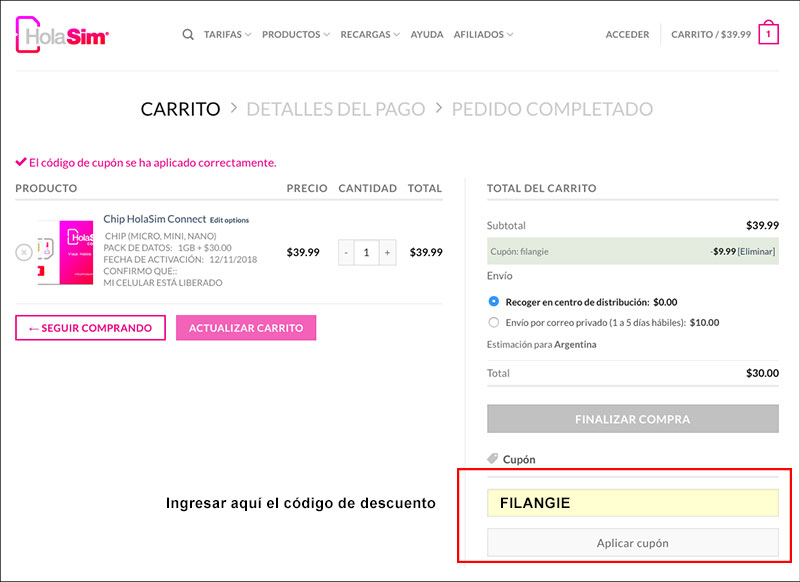
Task: Click the -$9.99 coupon discount amount
Action: [x=723, y=251]
